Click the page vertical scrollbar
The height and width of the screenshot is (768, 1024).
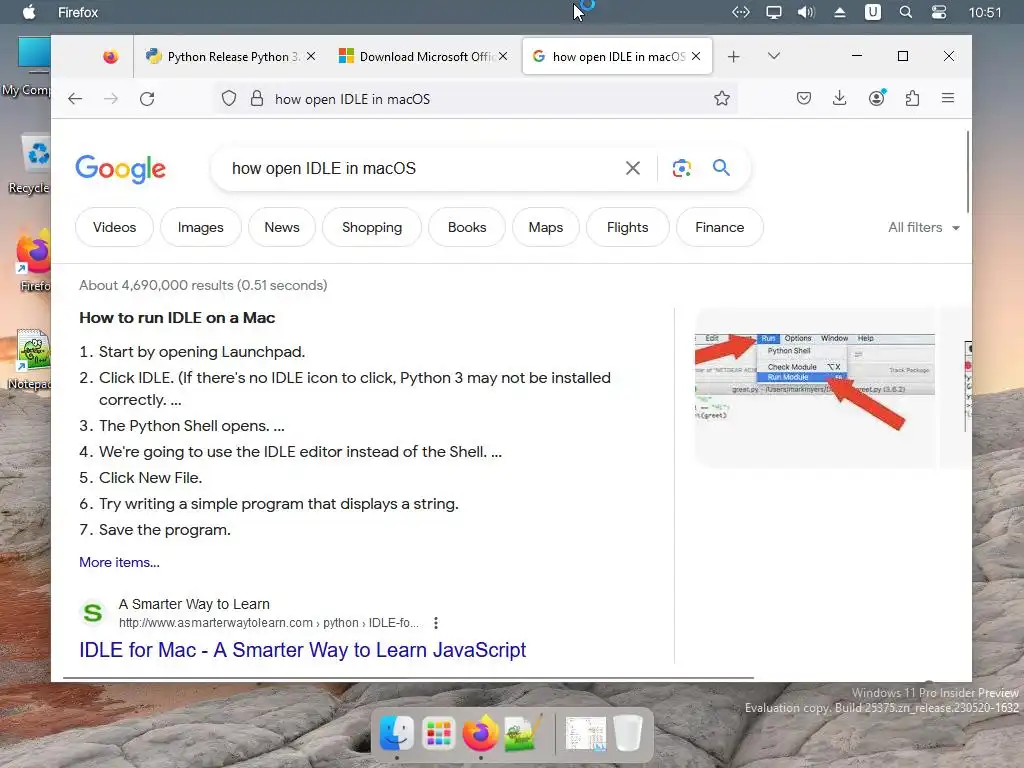(967, 172)
